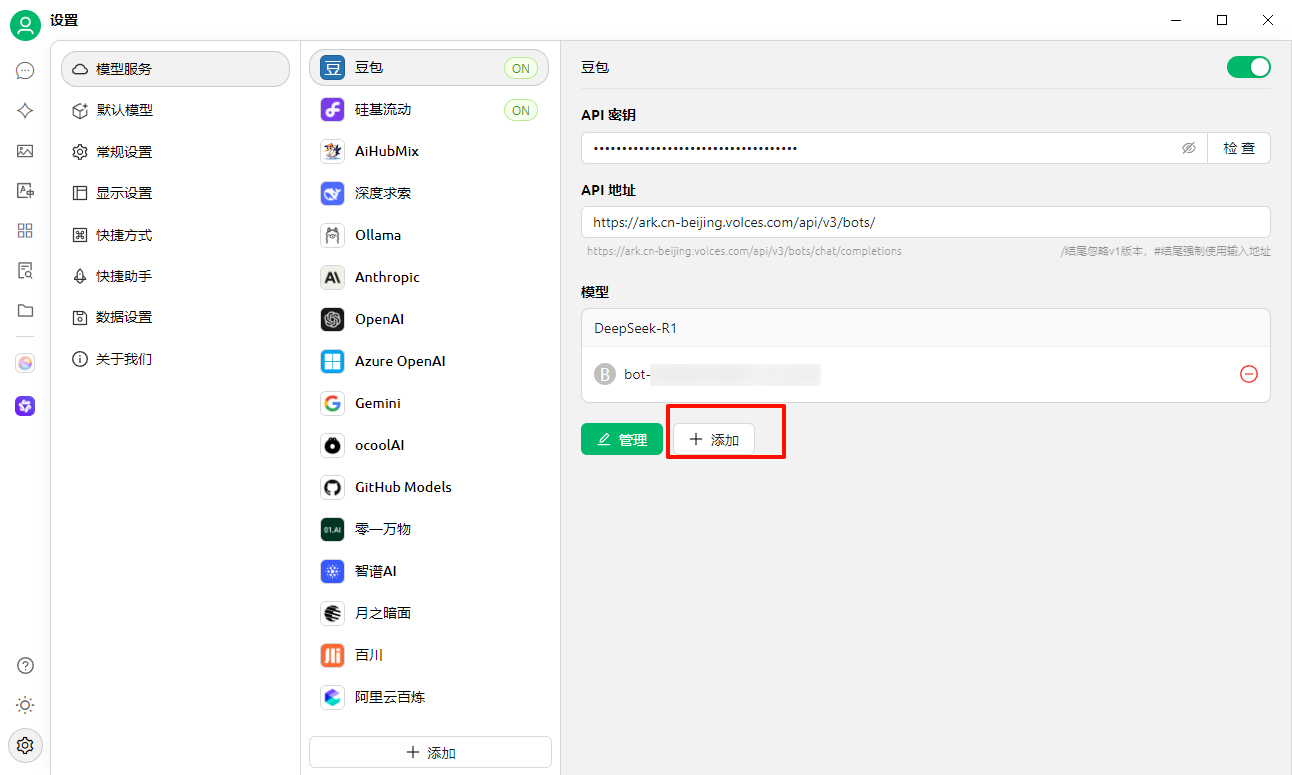1292x775 pixels.
Task: Open the mini apps grid icon
Action: [25, 231]
